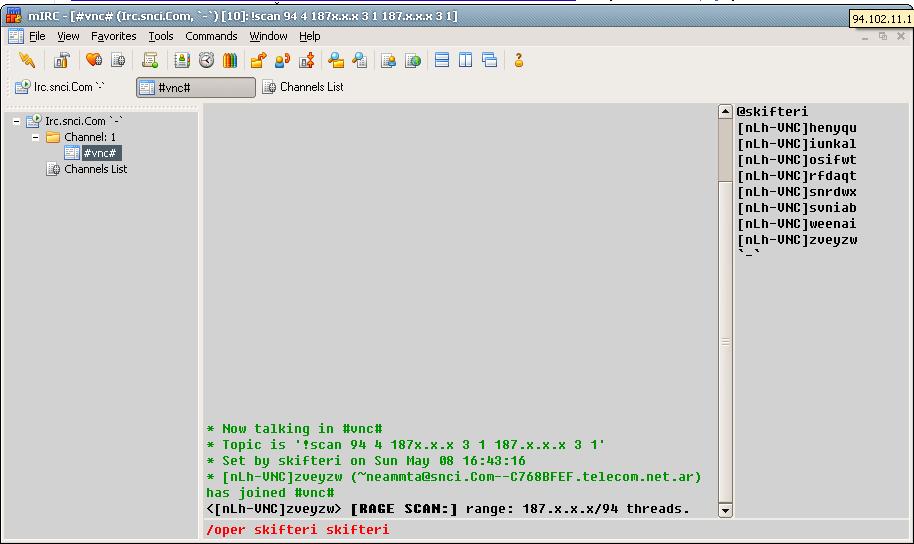The height and width of the screenshot is (544, 914).
Task: Select [nLh-VNC]osifwt in nickname list
Action: coord(797,160)
